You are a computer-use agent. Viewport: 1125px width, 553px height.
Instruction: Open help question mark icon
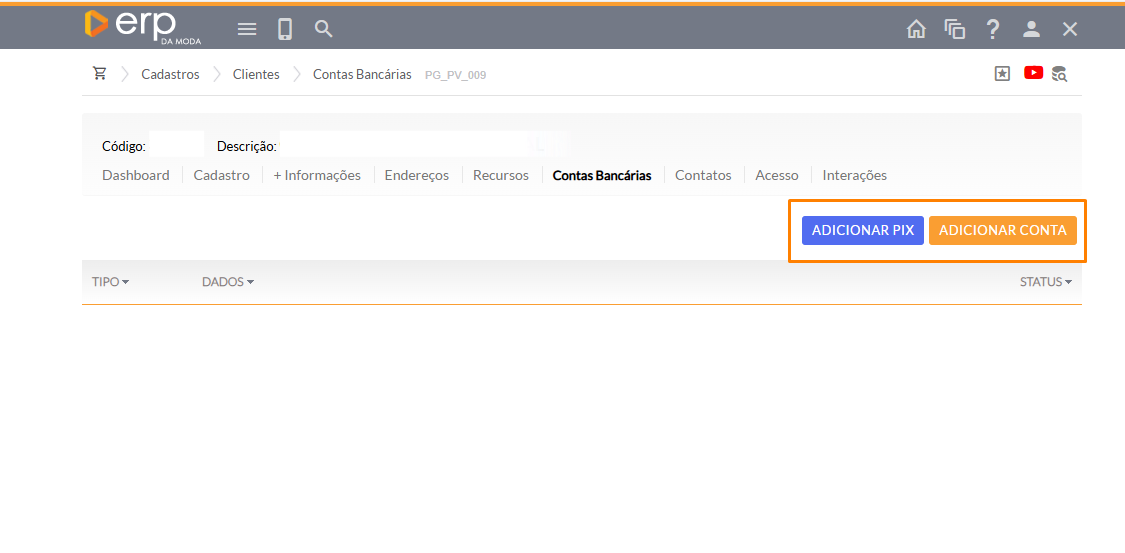coord(992,29)
